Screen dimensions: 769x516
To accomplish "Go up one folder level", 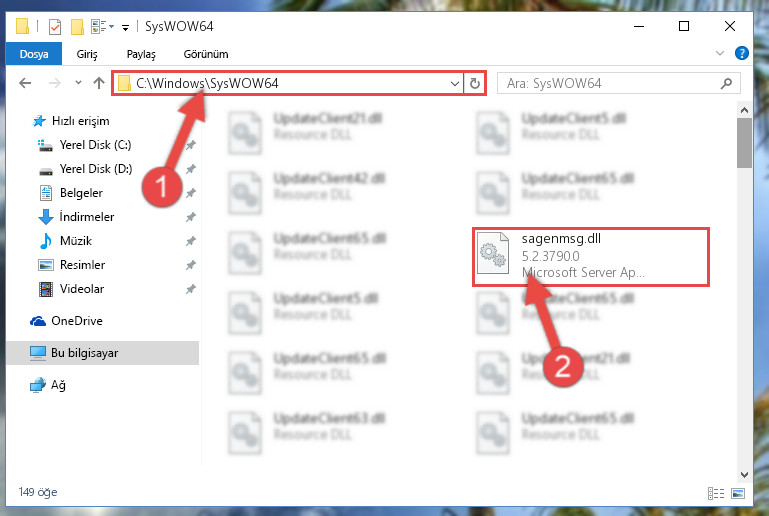I will [99, 83].
